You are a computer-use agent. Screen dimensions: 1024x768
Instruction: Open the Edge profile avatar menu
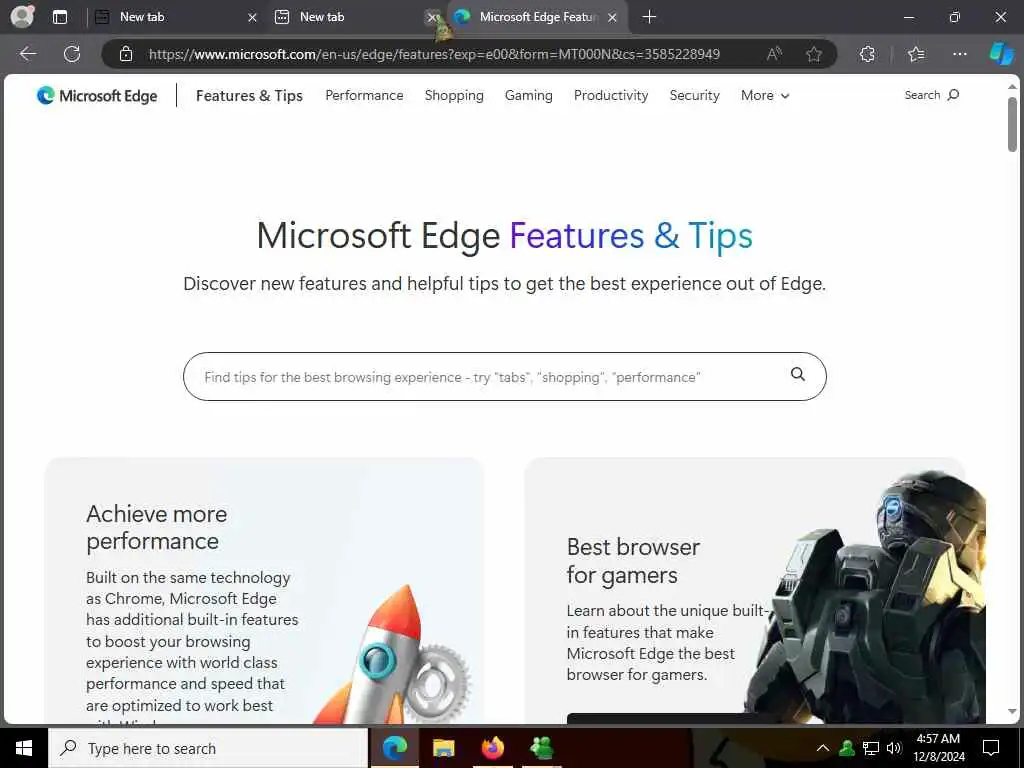pyautogui.click(x=22, y=16)
